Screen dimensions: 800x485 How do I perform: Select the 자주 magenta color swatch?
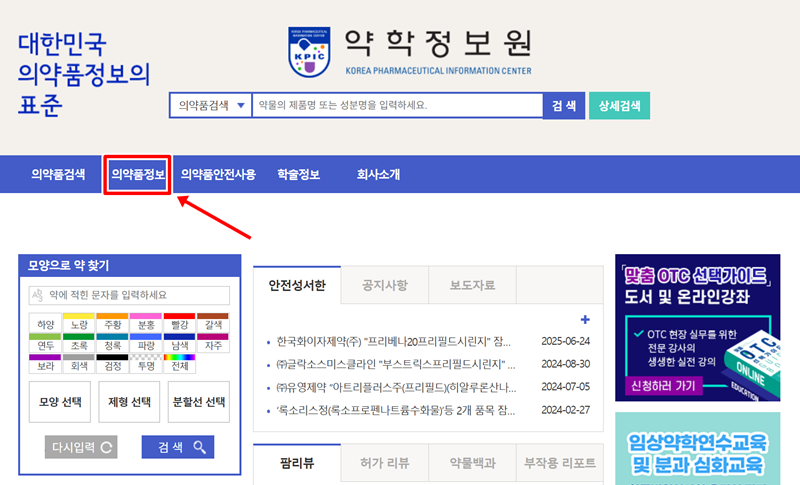(x=213, y=343)
